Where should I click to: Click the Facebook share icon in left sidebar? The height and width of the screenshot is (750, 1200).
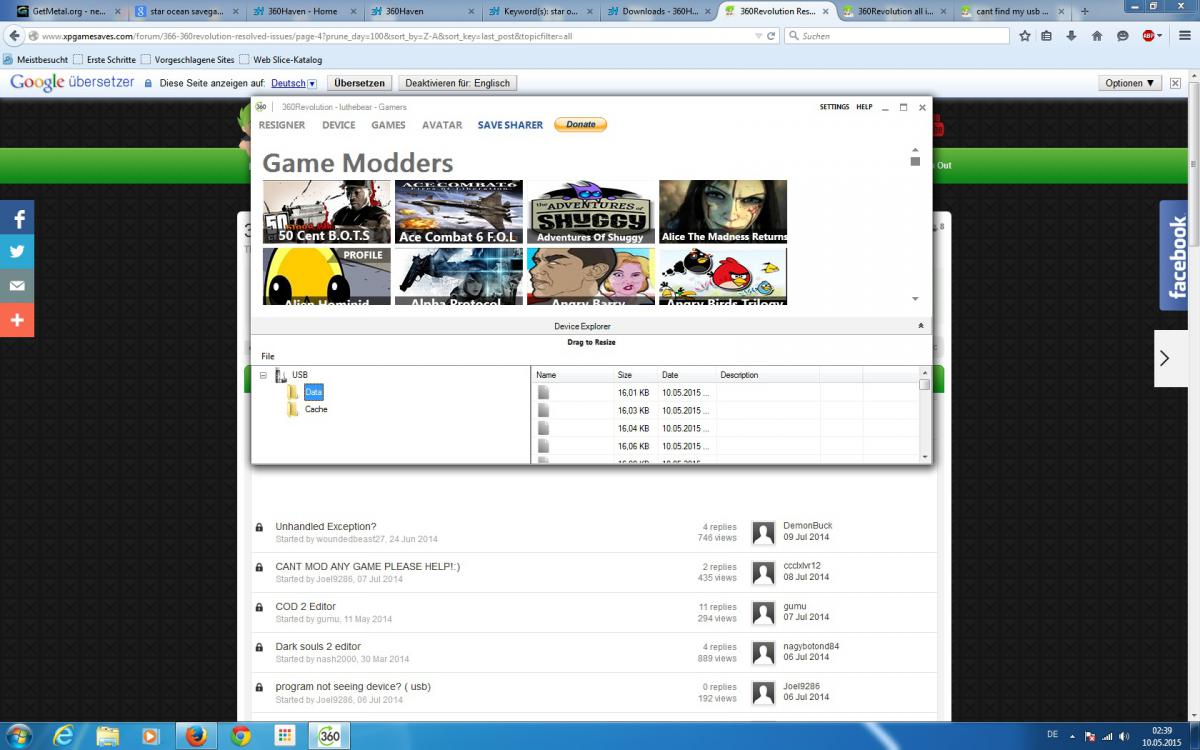pos(17,217)
